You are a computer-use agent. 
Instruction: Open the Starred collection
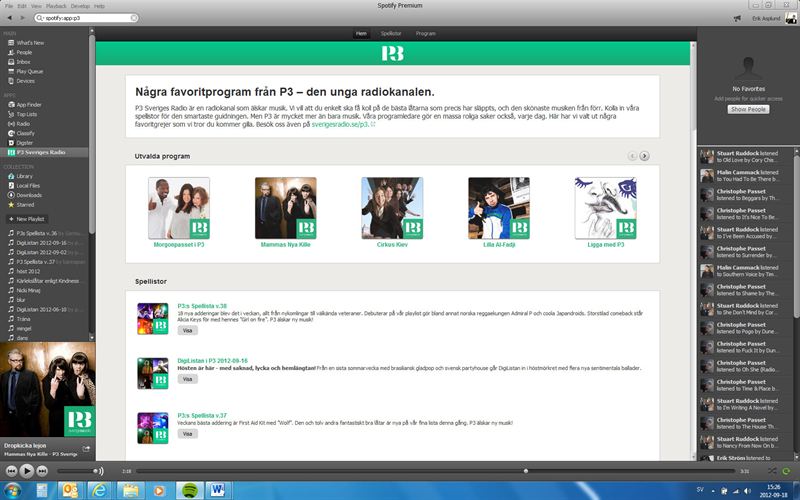click(x=26, y=204)
